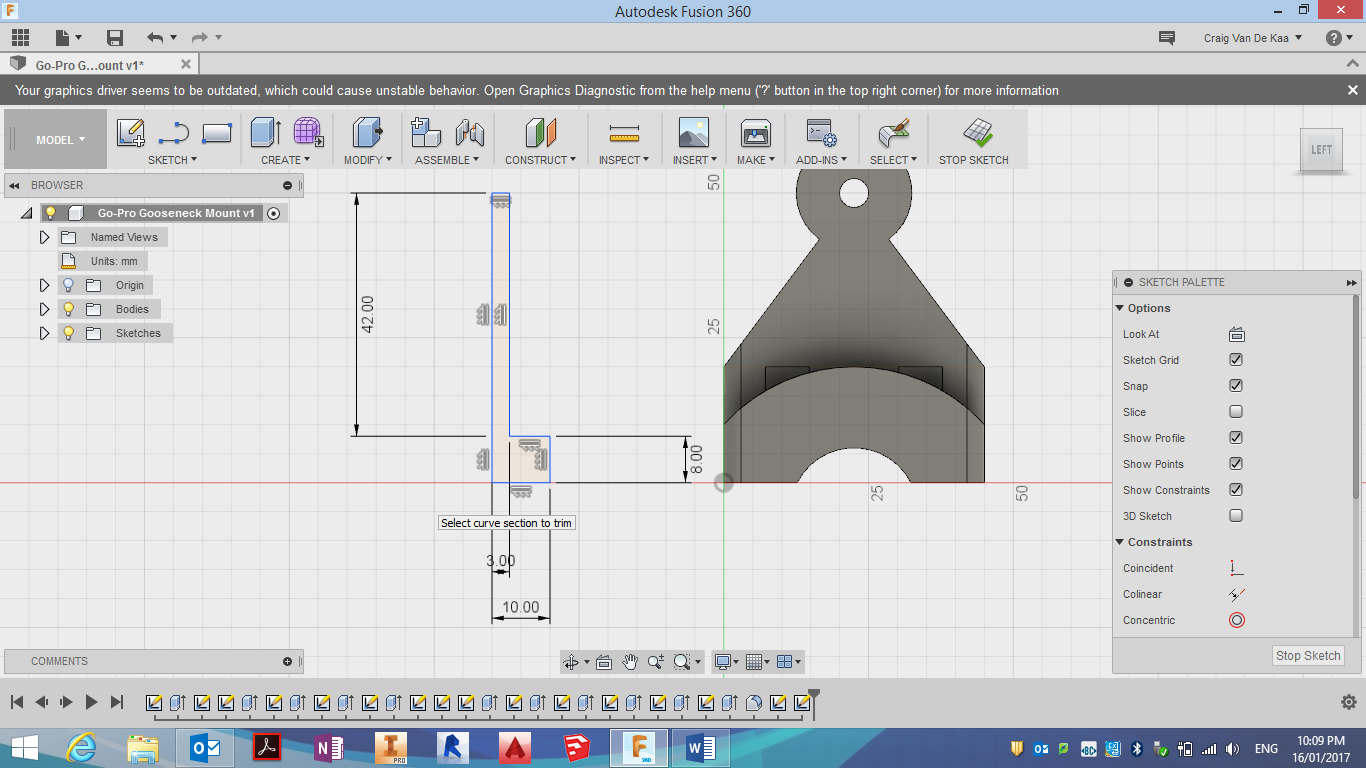The image size is (1366, 768).
Task: Dismiss the graphics driver warning banner
Action: [x=1352, y=90]
